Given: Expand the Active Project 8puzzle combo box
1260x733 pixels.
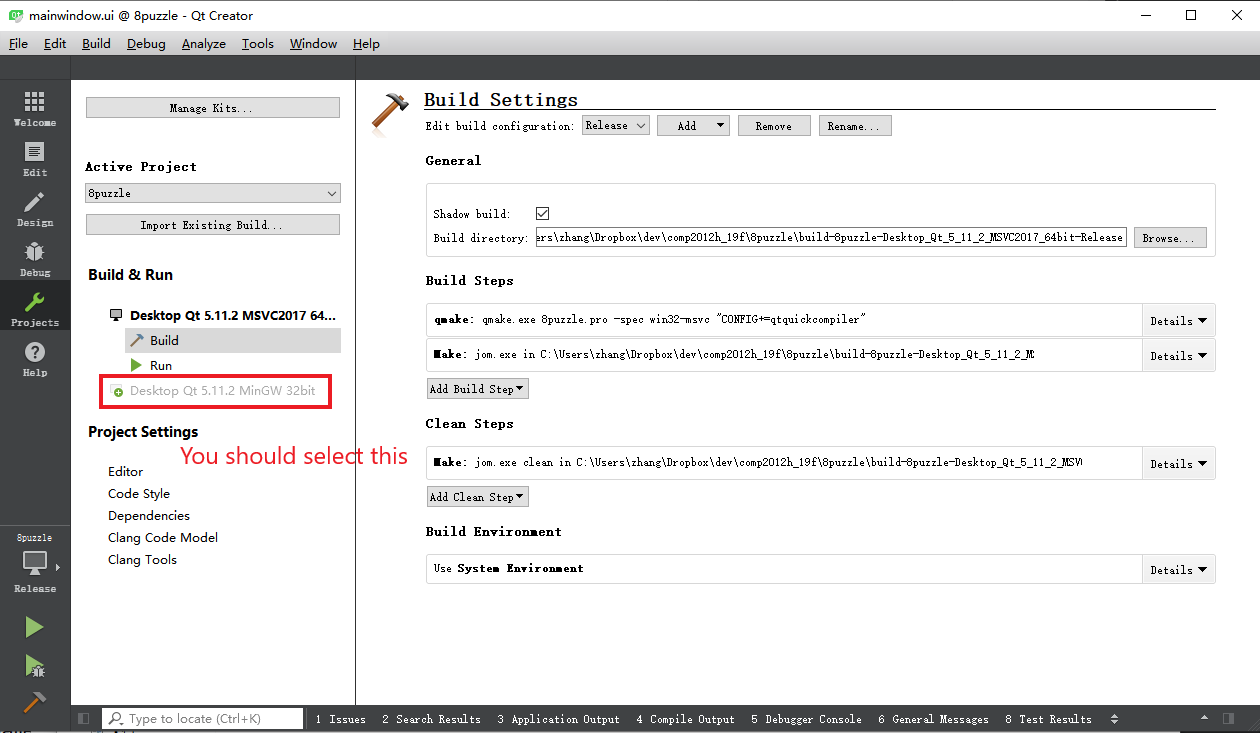Looking at the screenshot, I should (212, 193).
